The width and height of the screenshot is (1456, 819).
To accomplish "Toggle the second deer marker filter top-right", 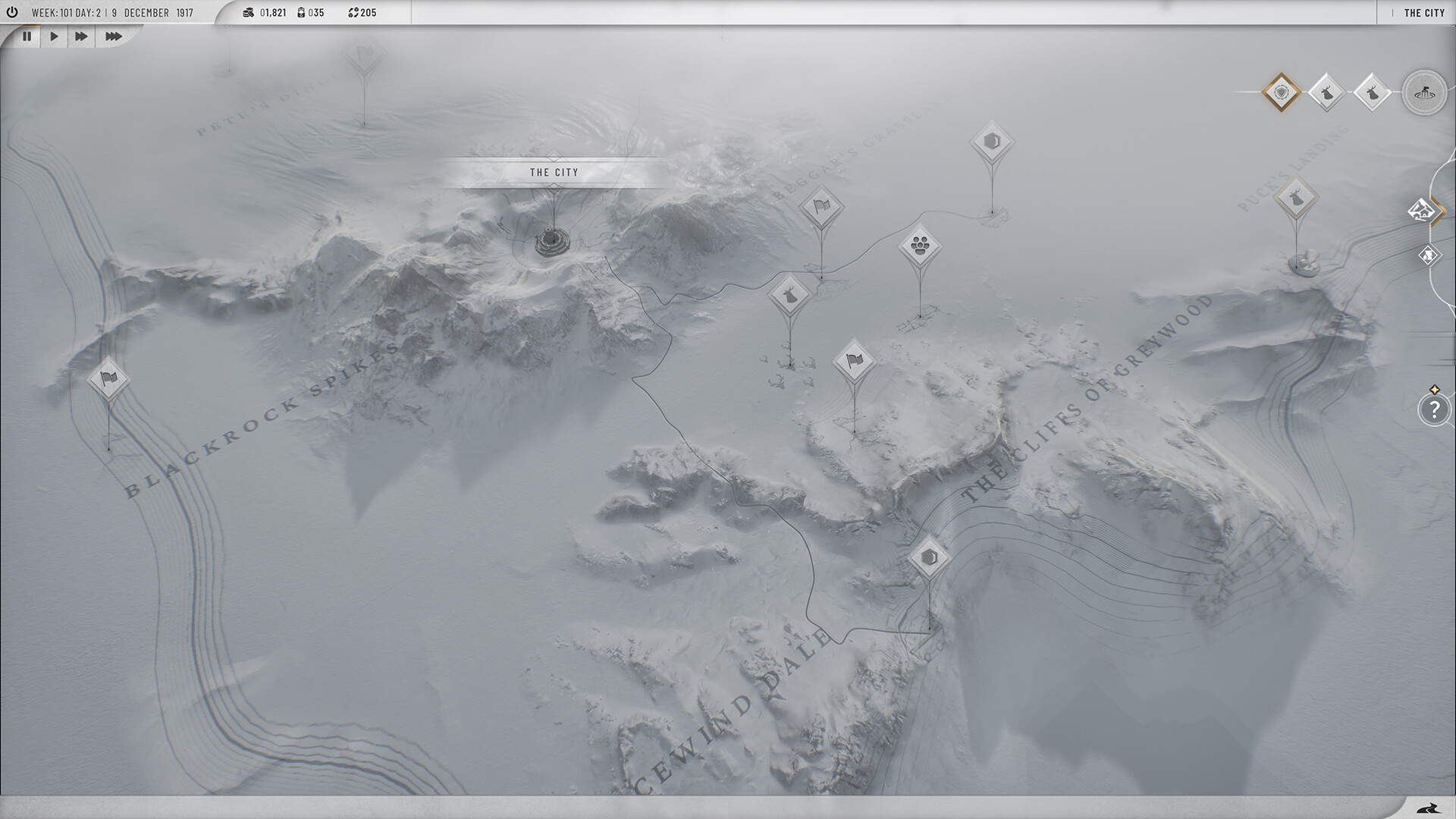I will point(1371,92).
